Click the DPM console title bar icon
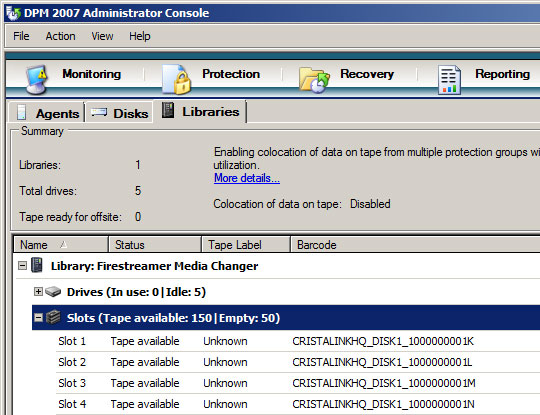This screenshot has width=540, height=415. (13, 13)
